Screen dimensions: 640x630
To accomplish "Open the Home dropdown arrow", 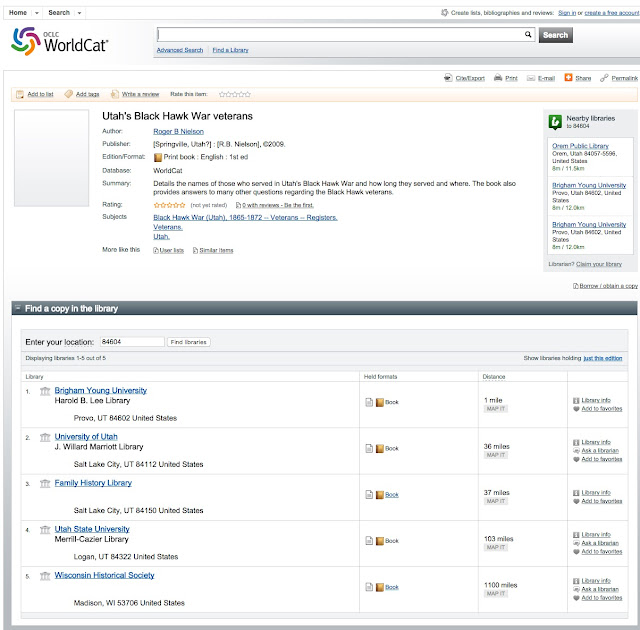I will 37,13.
